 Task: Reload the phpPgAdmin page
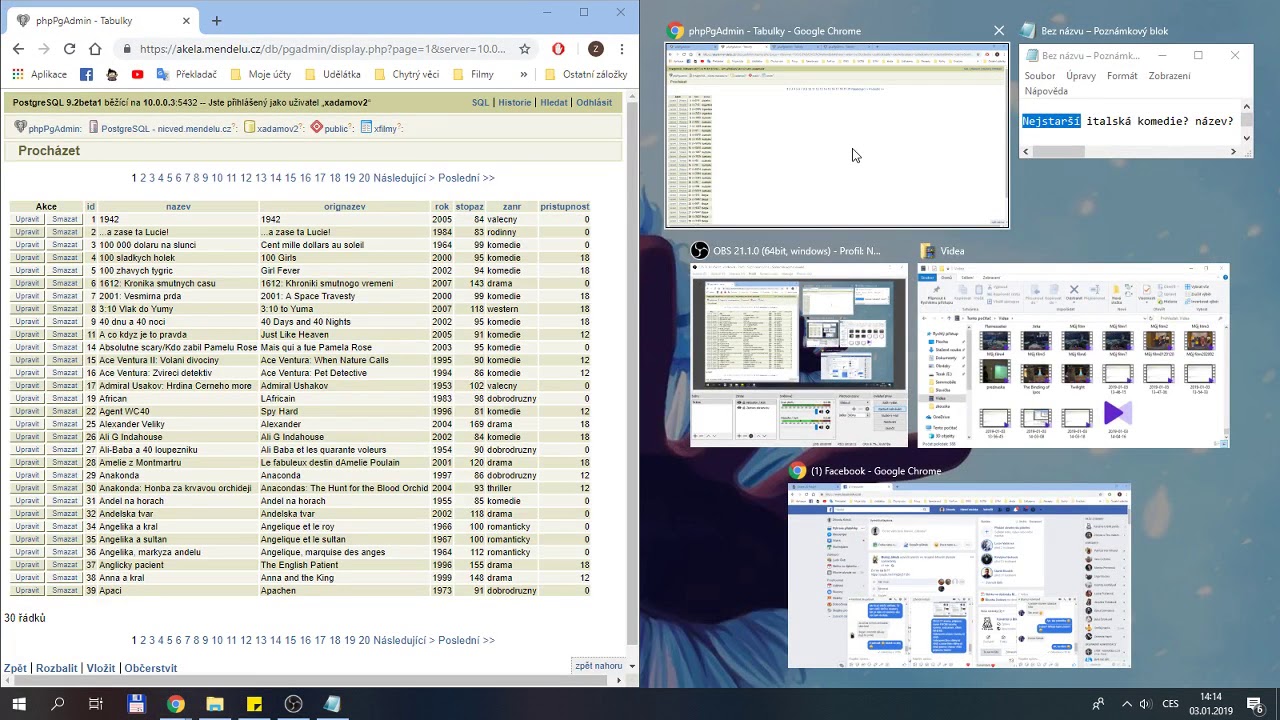pos(69,49)
